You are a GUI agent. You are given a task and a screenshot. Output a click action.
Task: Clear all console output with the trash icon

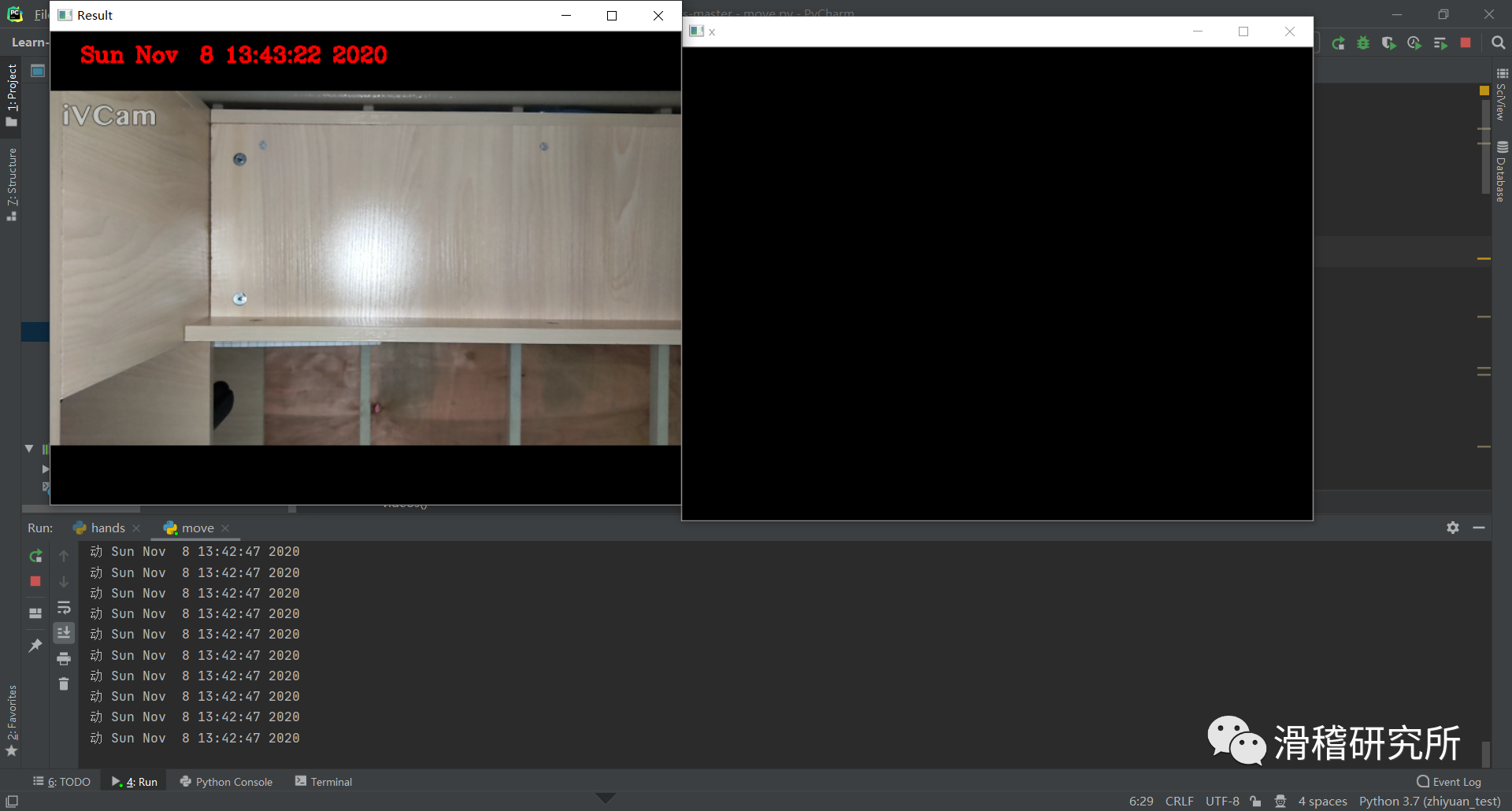pos(64,684)
